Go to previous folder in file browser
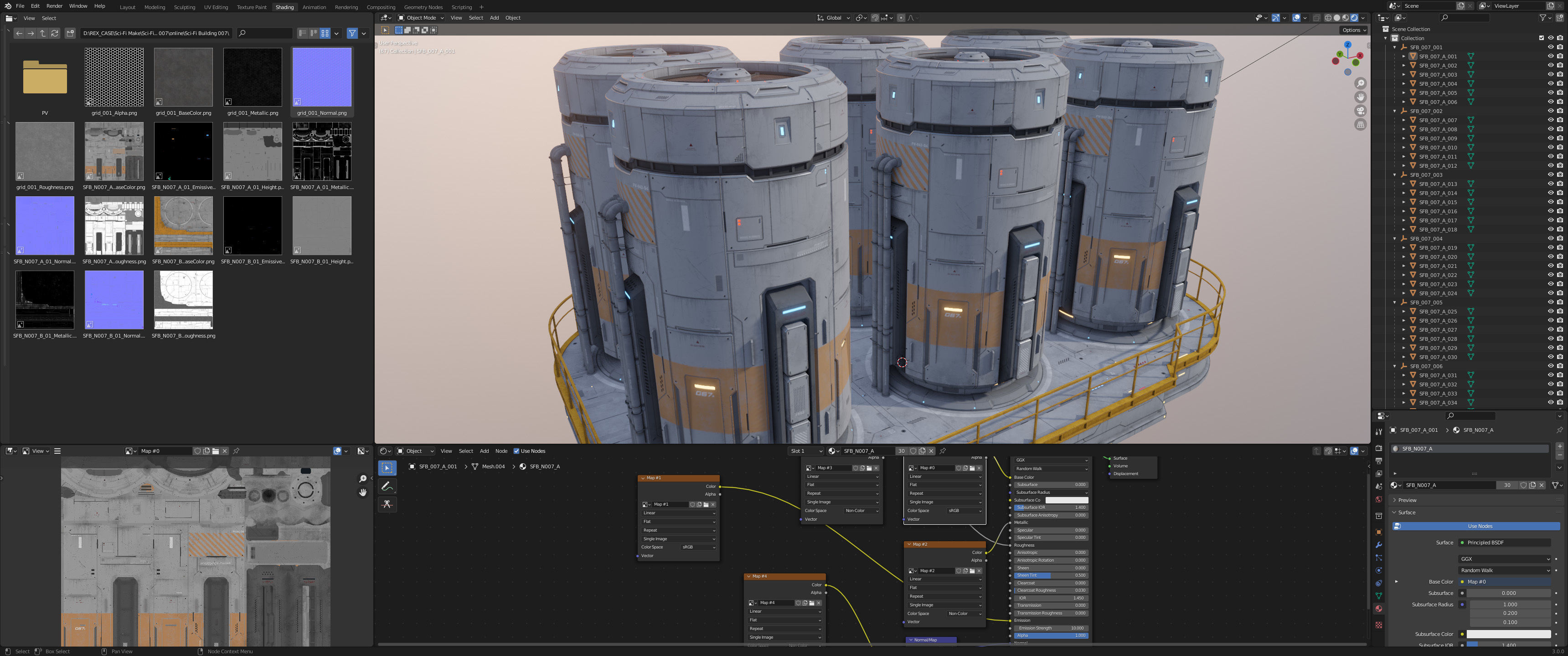This screenshot has height=656, width=1568. coord(20,33)
